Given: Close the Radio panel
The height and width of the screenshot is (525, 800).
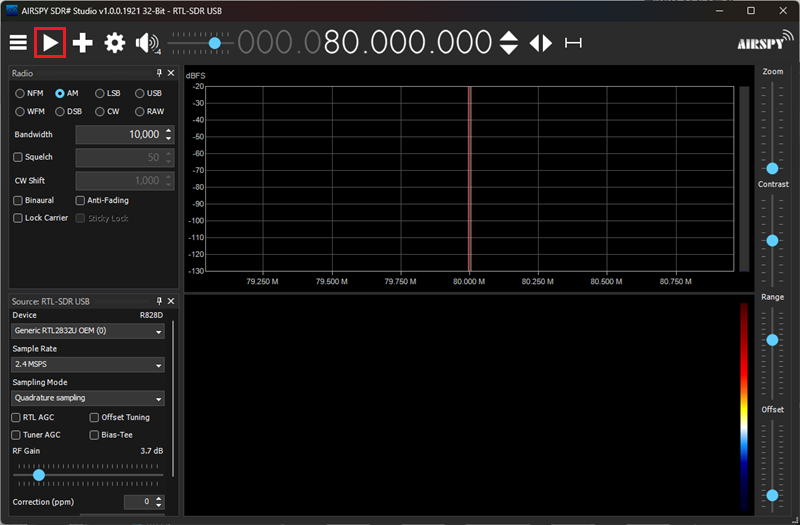Looking at the screenshot, I should (171, 73).
